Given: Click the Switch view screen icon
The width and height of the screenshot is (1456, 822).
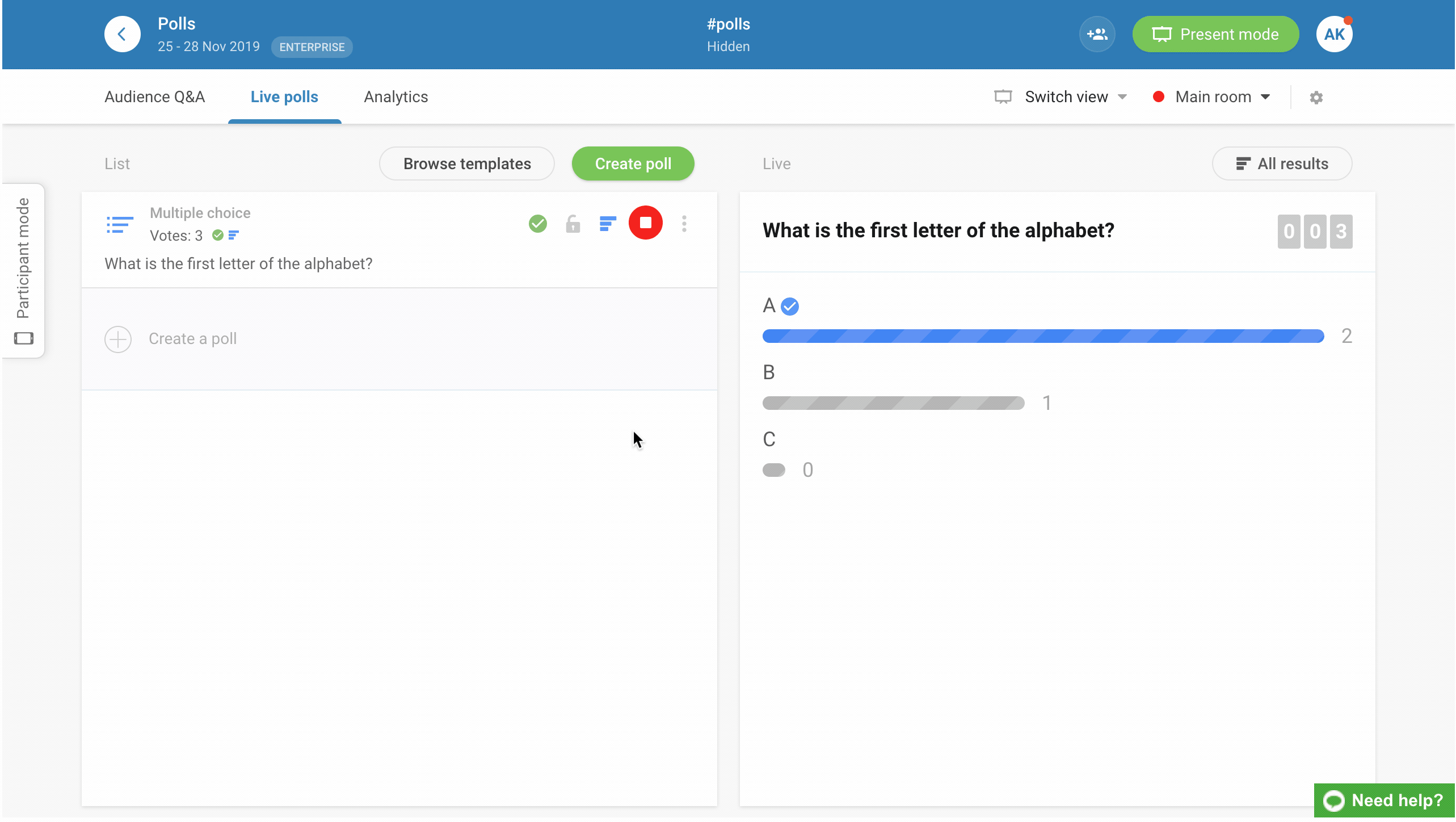Looking at the screenshot, I should (x=1003, y=97).
